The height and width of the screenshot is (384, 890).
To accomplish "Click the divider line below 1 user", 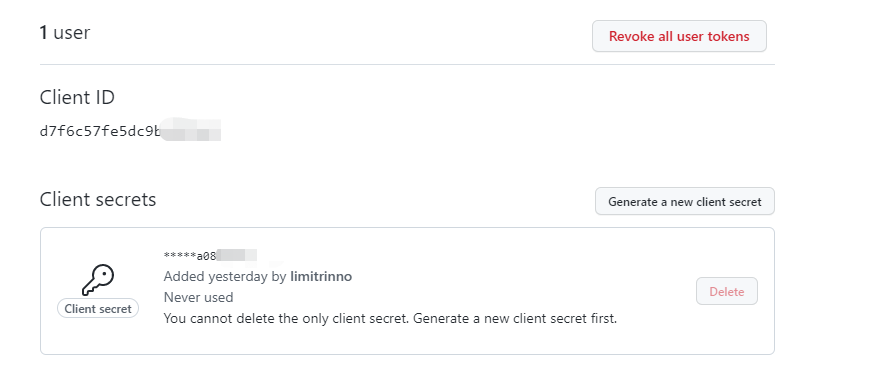I will tap(407, 65).
